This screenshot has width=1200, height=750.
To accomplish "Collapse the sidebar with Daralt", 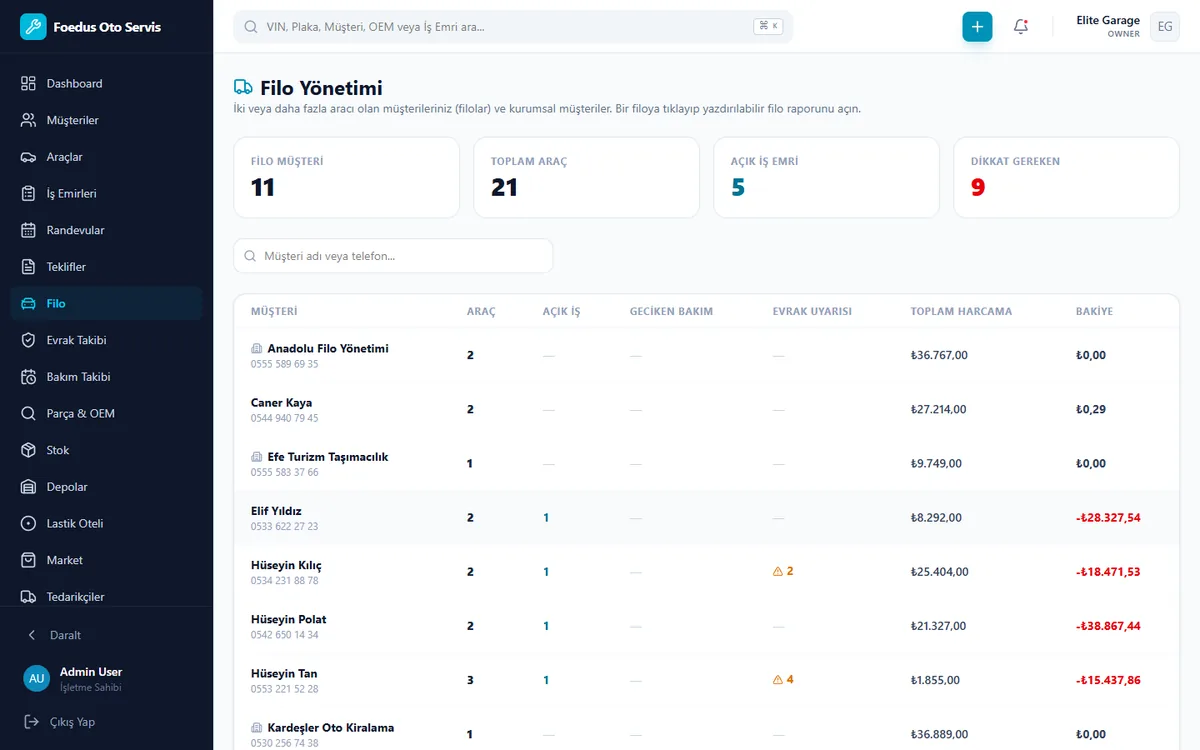I will [x=107, y=635].
